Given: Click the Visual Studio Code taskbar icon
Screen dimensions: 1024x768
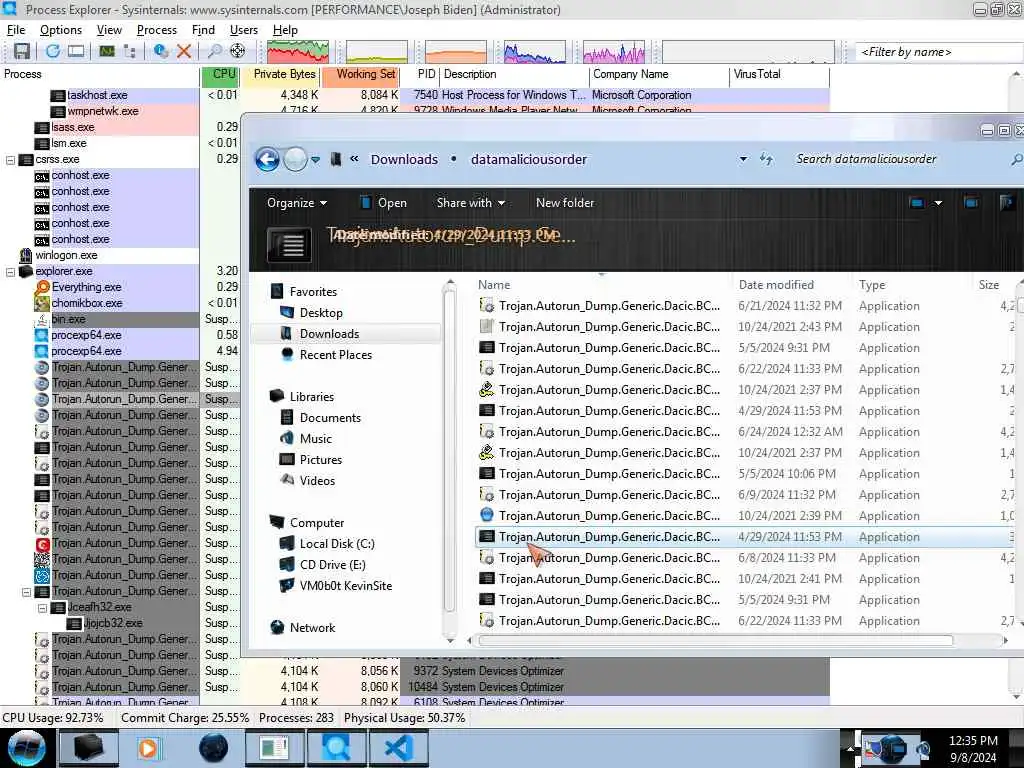Looking at the screenshot, I should point(399,748).
